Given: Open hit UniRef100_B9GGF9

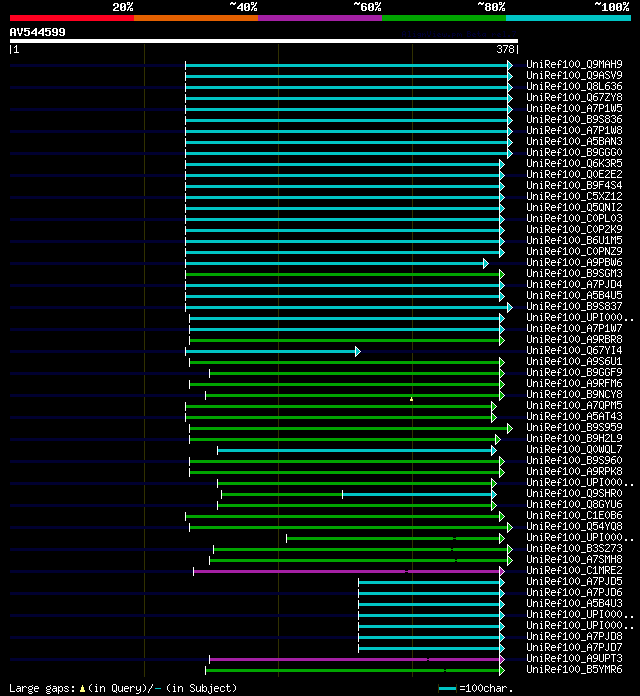Looking at the screenshot, I should (x=574, y=372).
